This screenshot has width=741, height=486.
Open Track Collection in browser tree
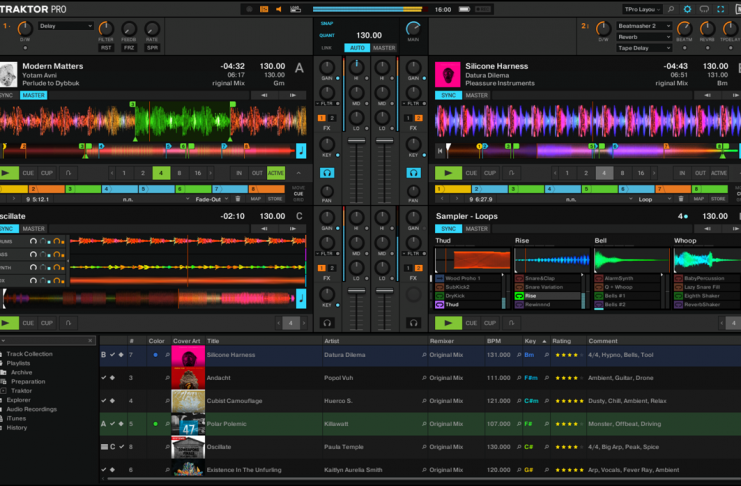[x=29, y=354]
